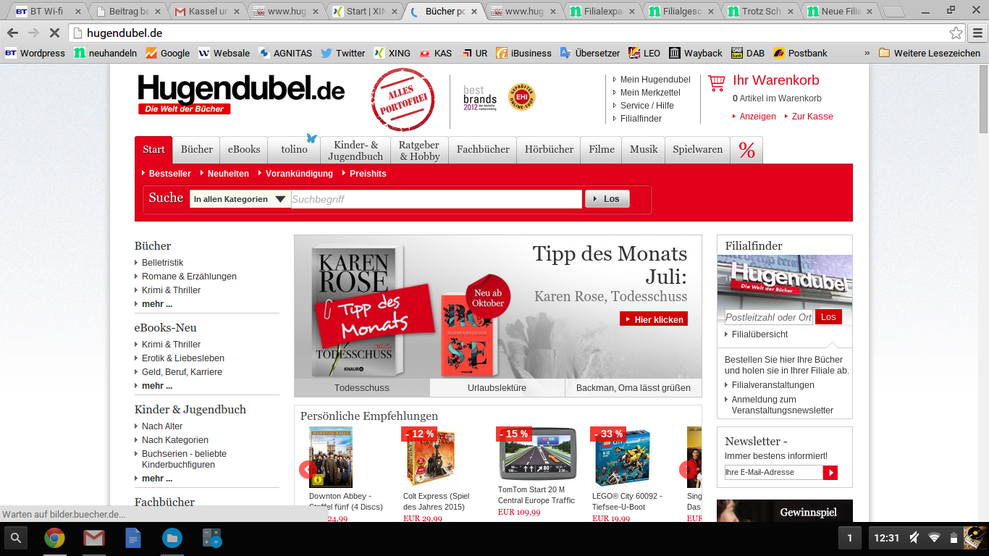Select the Start navigation tab
The height and width of the screenshot is (556, 989).
153,150
